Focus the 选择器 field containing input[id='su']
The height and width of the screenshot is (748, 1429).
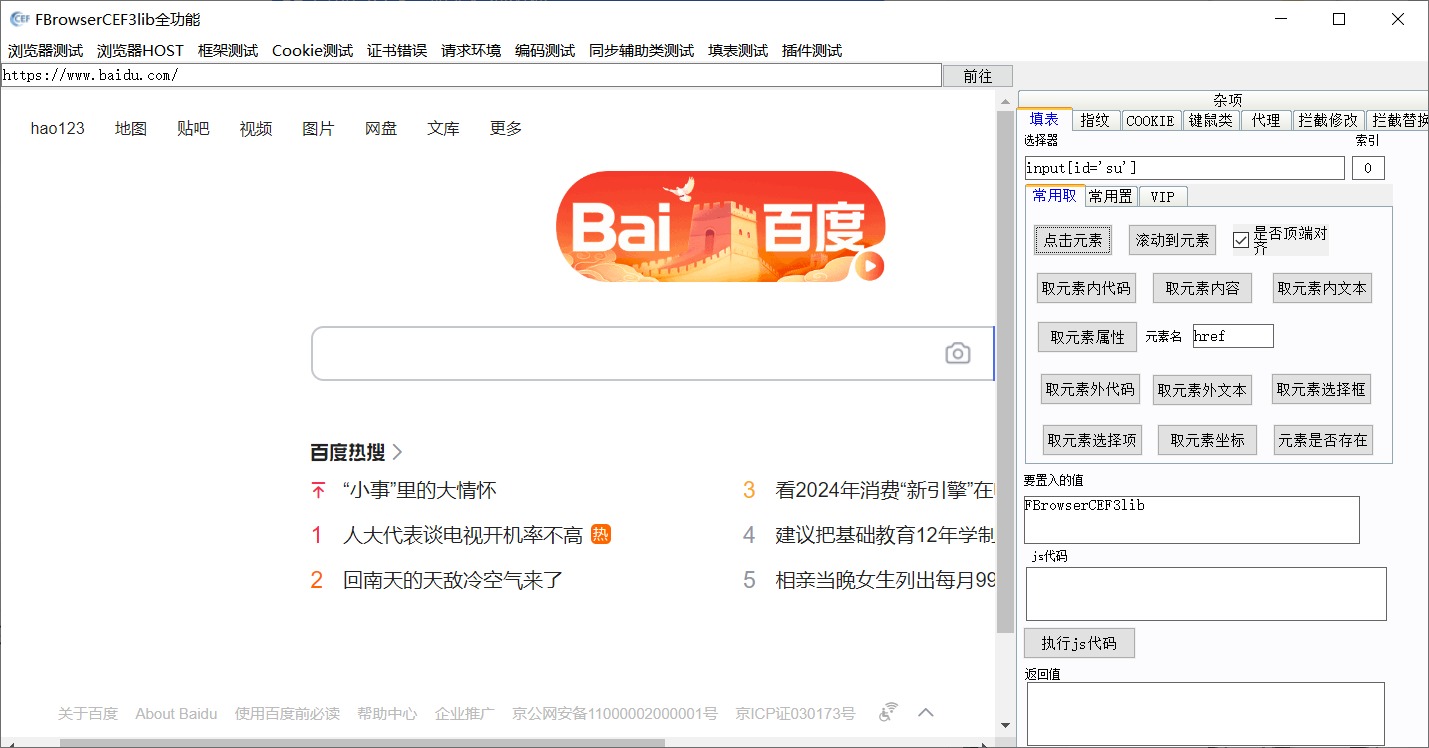coord(1185,168)
